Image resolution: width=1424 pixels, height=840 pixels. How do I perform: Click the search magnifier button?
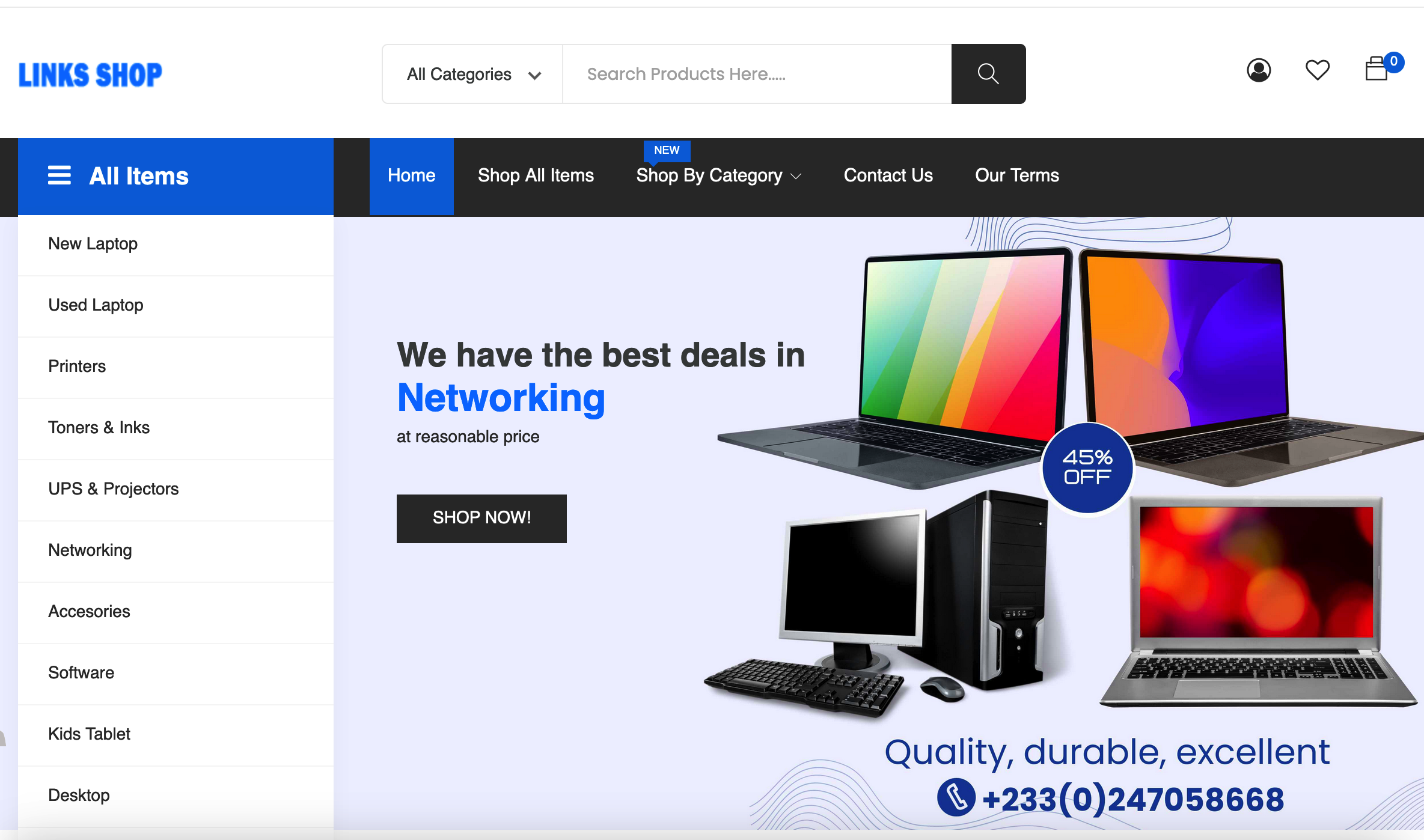[x=988, y=74]
